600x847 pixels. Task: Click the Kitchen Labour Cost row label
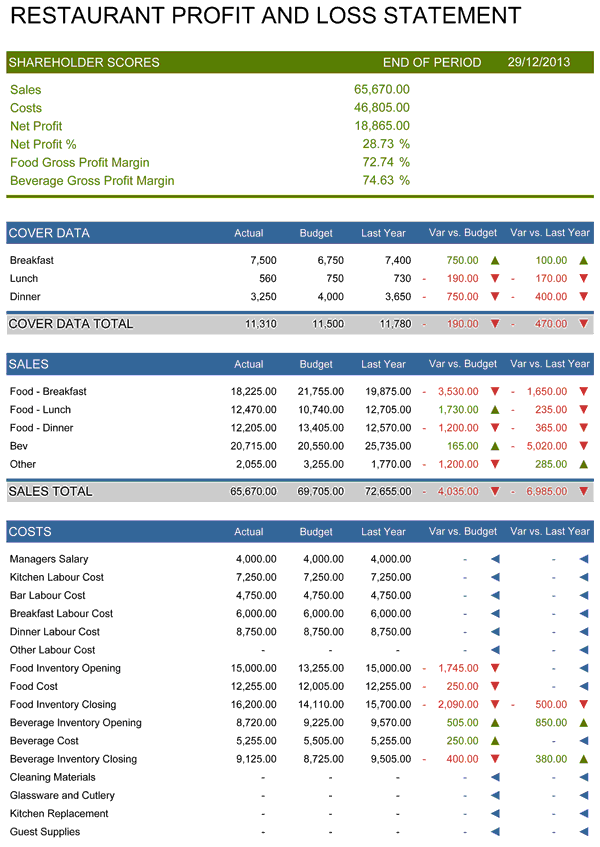coord(57,578)
